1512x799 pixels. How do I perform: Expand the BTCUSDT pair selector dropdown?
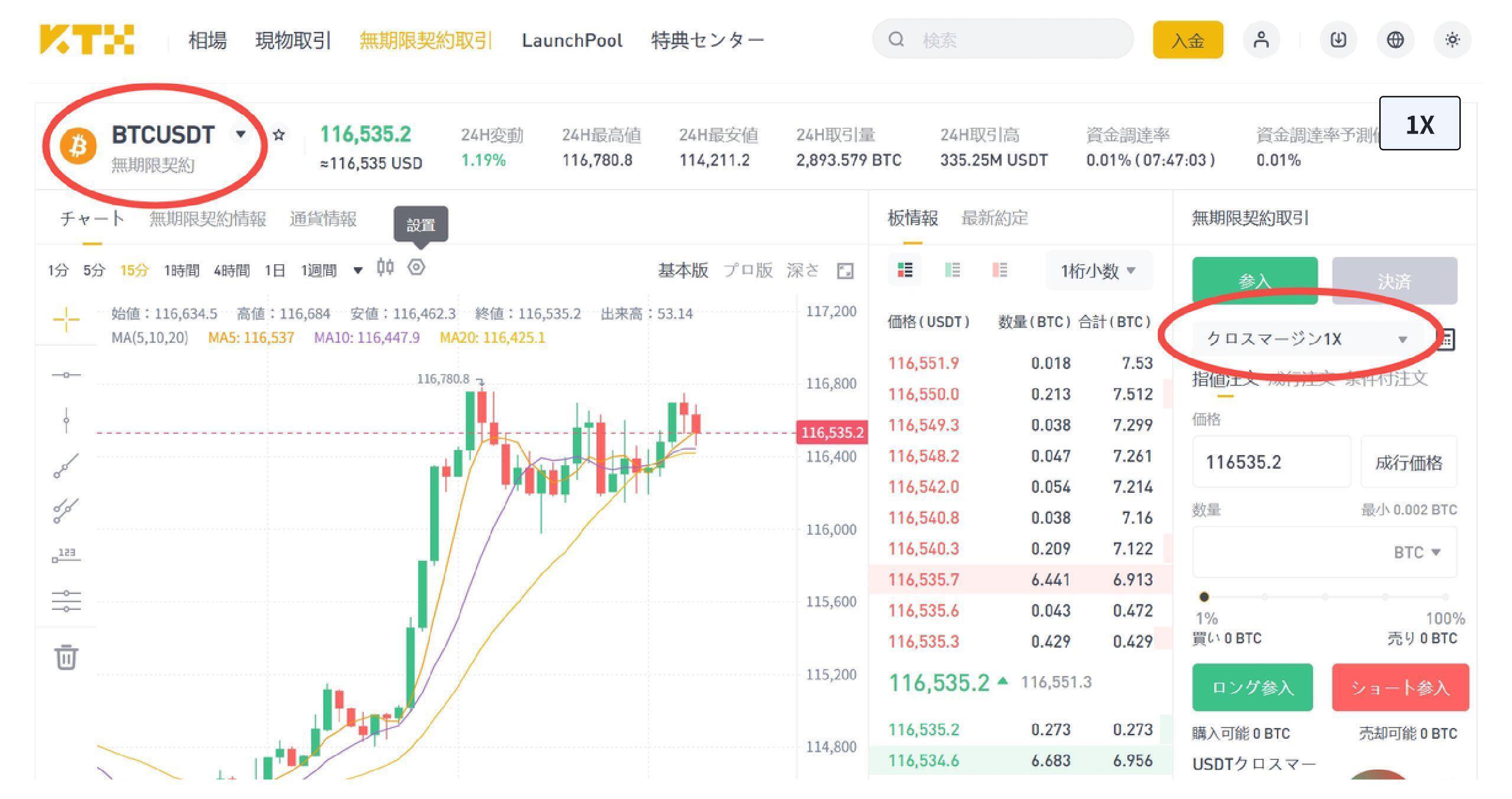click(240, 134)
